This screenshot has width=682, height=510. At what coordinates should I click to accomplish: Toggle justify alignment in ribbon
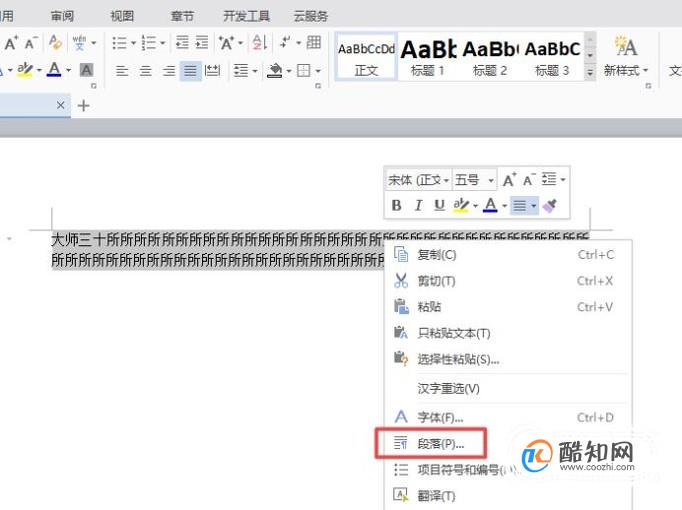click(x=191, y=70)
